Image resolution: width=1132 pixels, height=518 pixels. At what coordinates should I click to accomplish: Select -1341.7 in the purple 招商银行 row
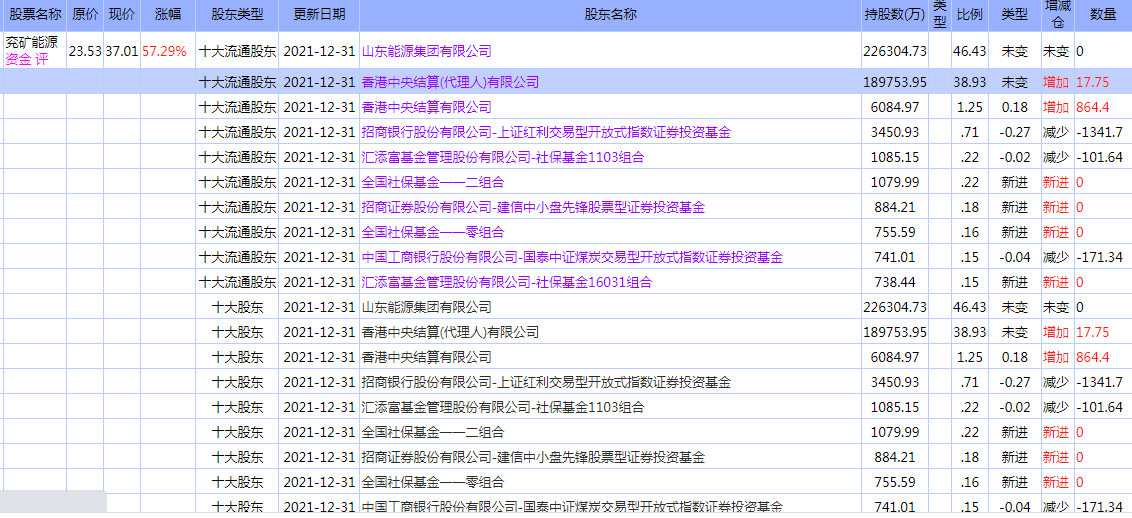(1100, 132)
